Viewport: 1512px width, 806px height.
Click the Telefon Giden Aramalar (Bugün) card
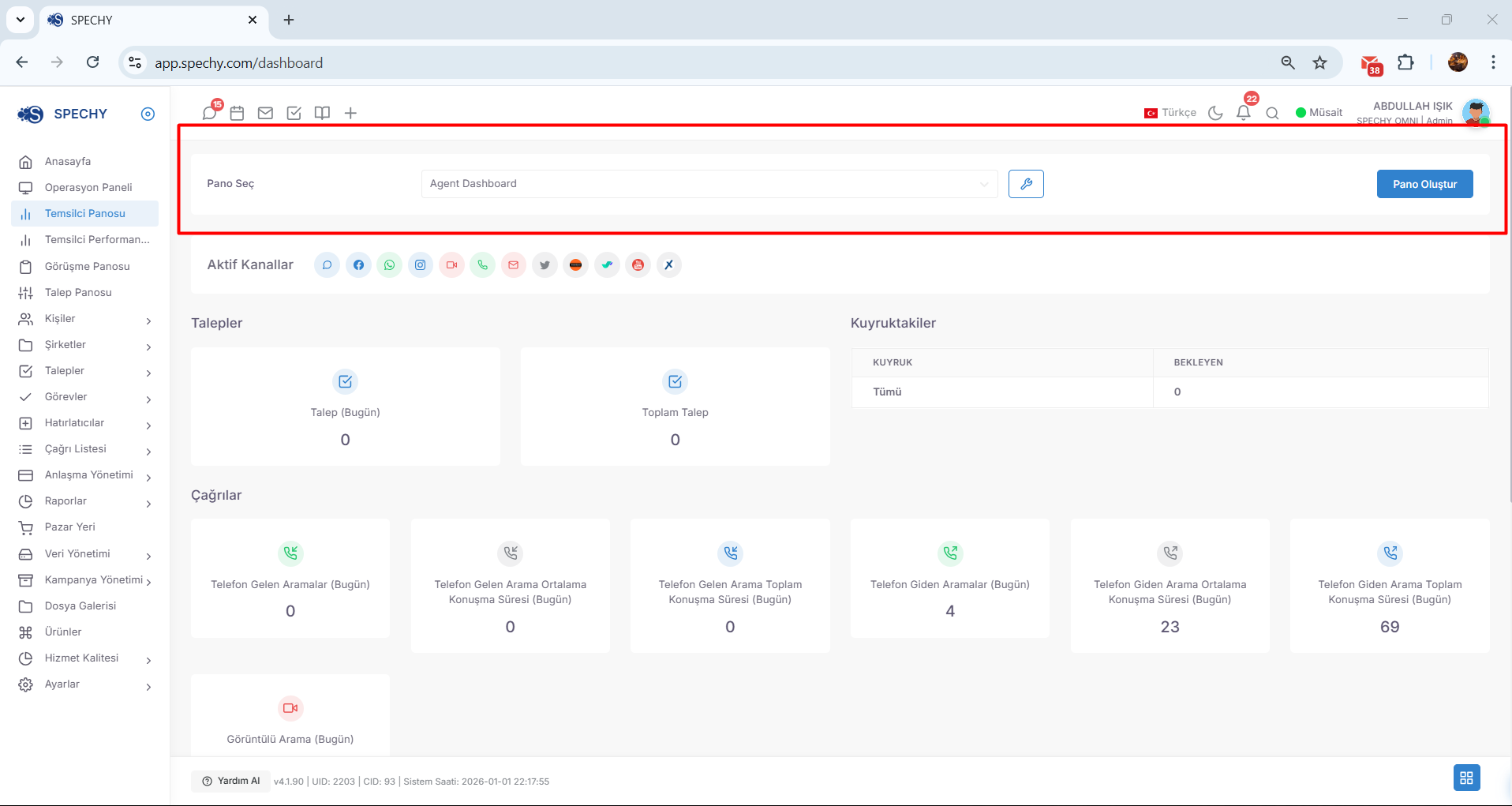tap(950, 578)
